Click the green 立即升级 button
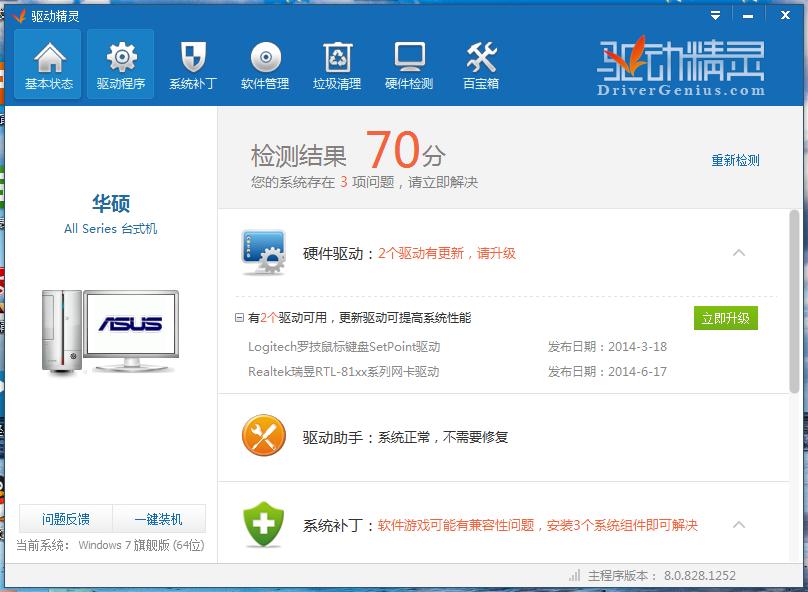The image size is (808, 592). [726, 318]
